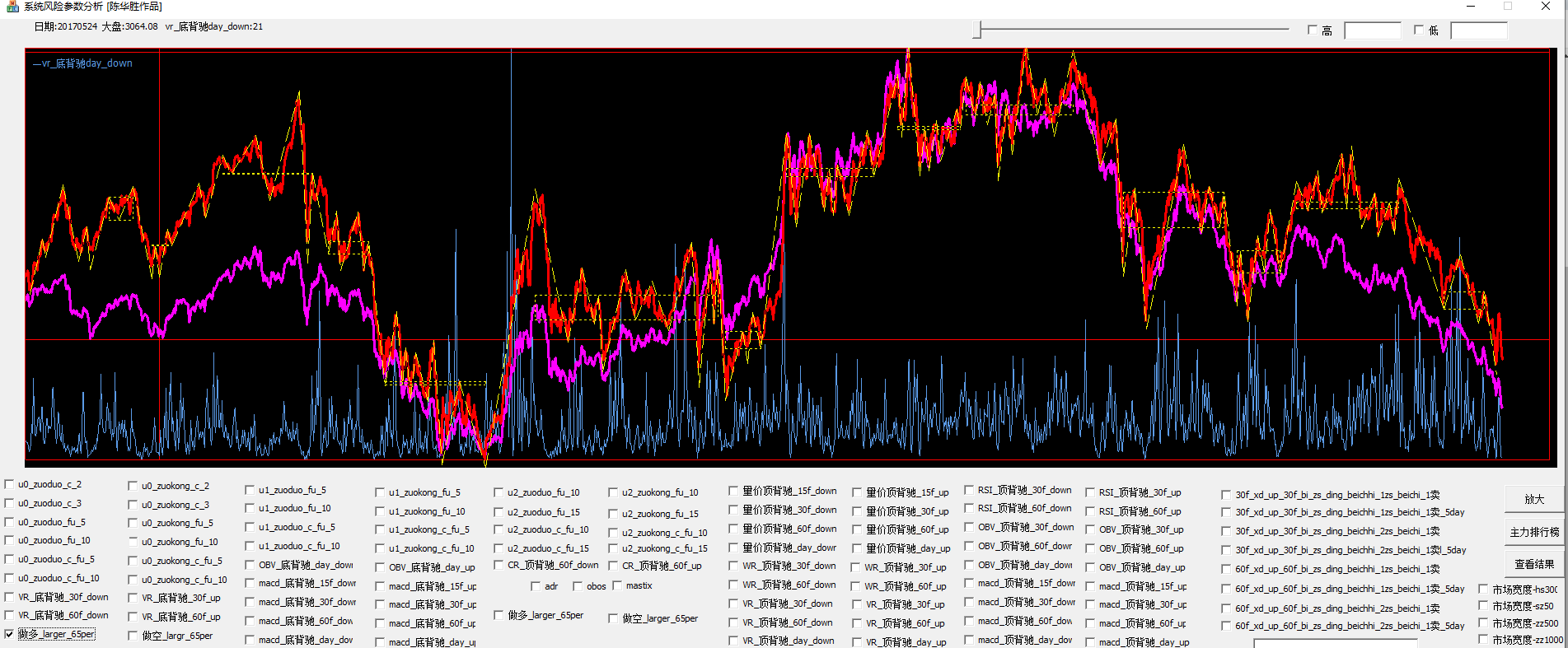Image resolution: width=1568 pixels, height=648 pixels.
Task: Toggle u1_zuokong_c_fu_5
Action: click(380, 529)
